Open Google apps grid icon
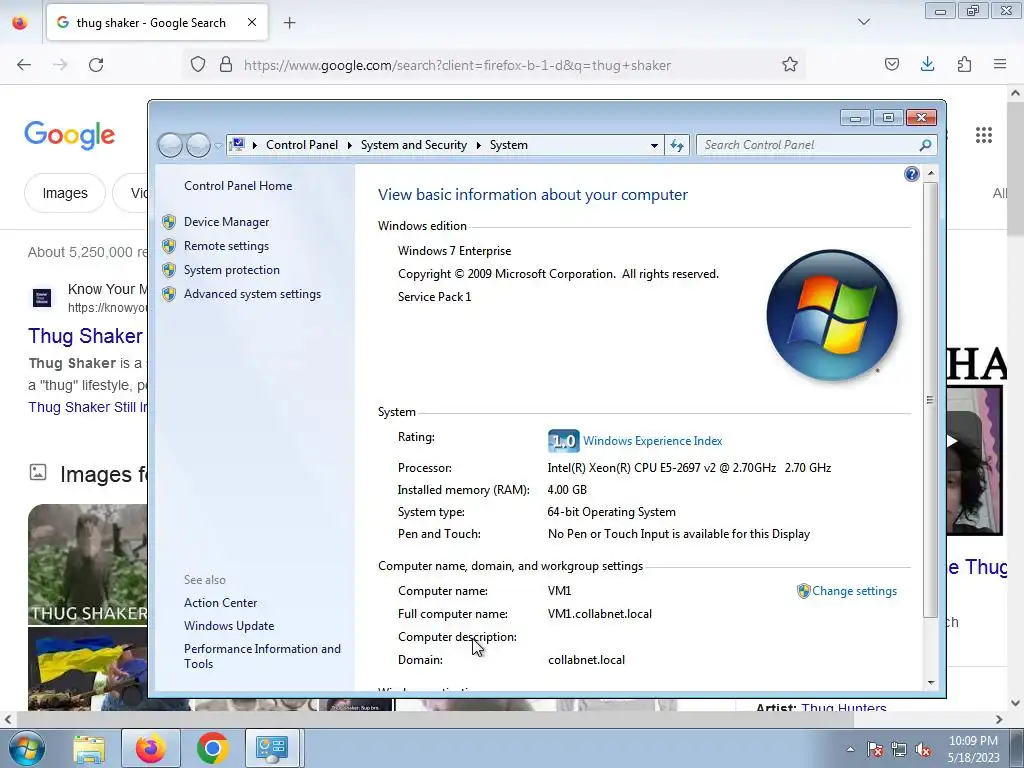 (x=984, y=135)
